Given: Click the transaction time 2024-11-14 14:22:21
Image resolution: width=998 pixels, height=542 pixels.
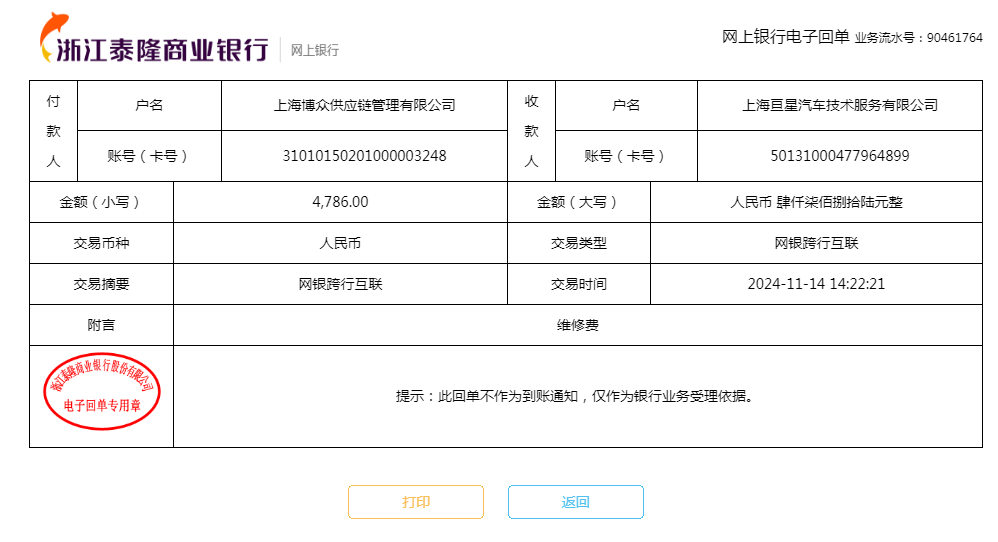Looking at the screenshot, I should tap(816, 284).
